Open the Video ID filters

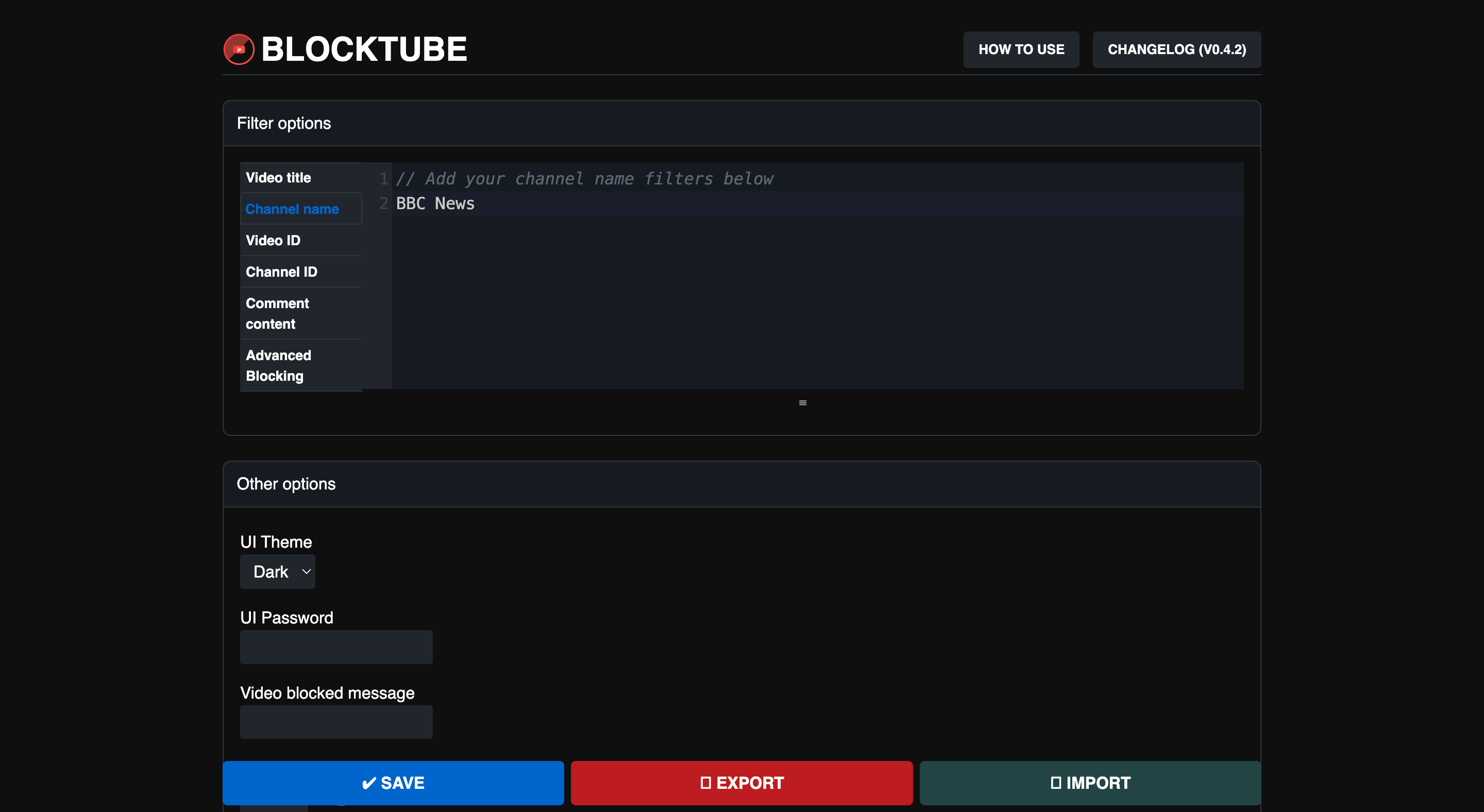point(273,240)
